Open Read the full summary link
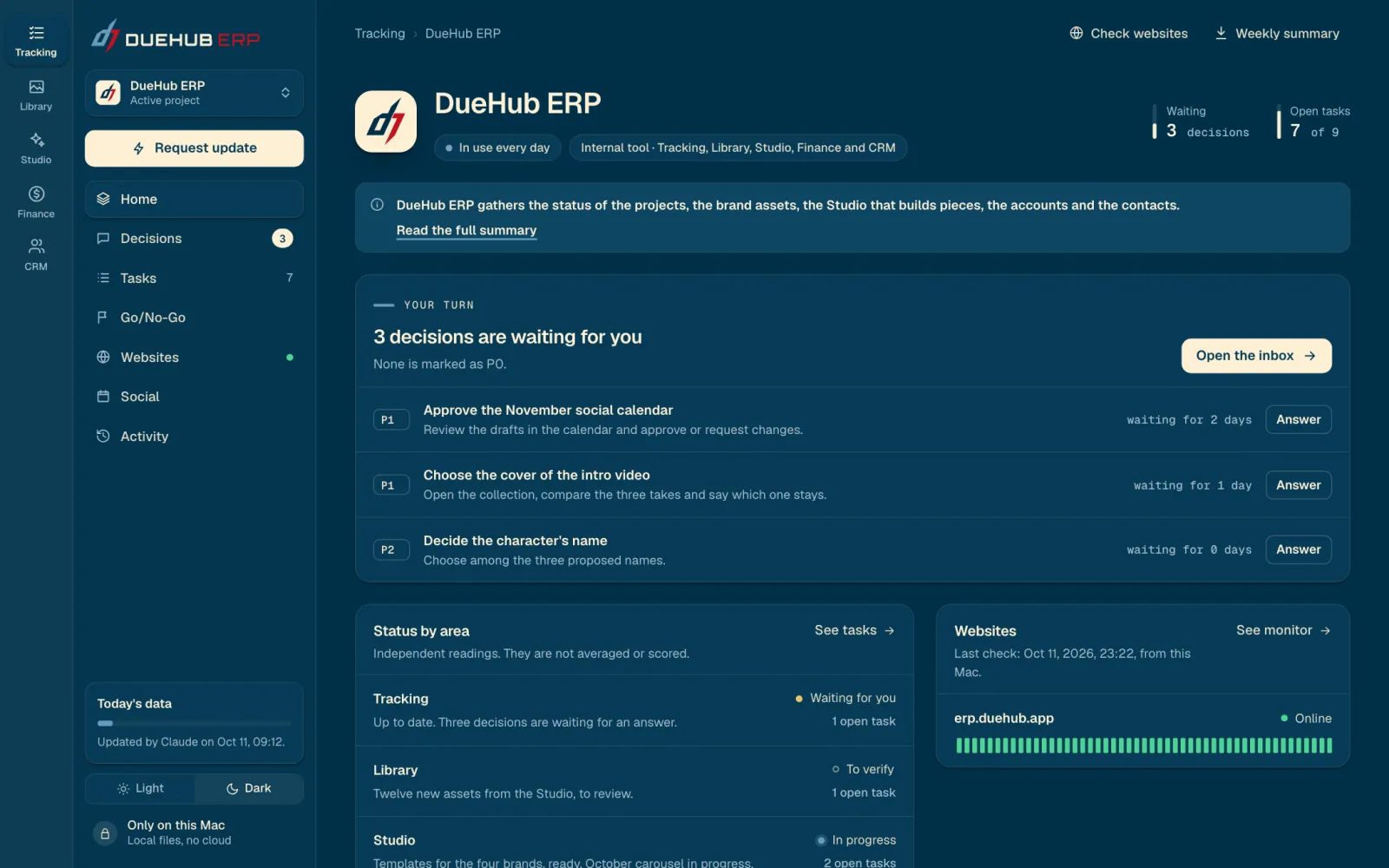This screenshot has height=868, width=1389. point(466,230)
